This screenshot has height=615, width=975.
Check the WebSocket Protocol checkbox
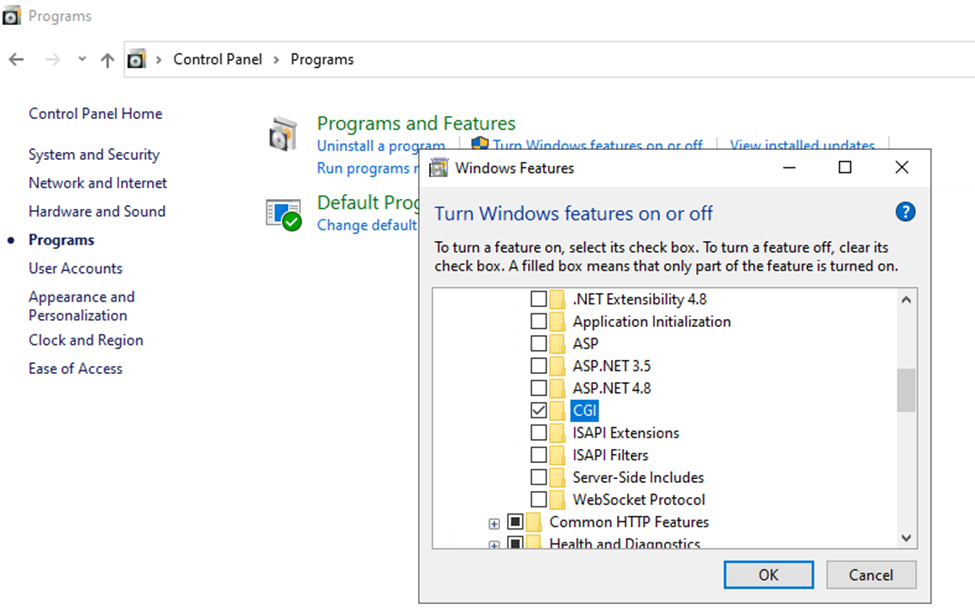click(x=538, y=499)
